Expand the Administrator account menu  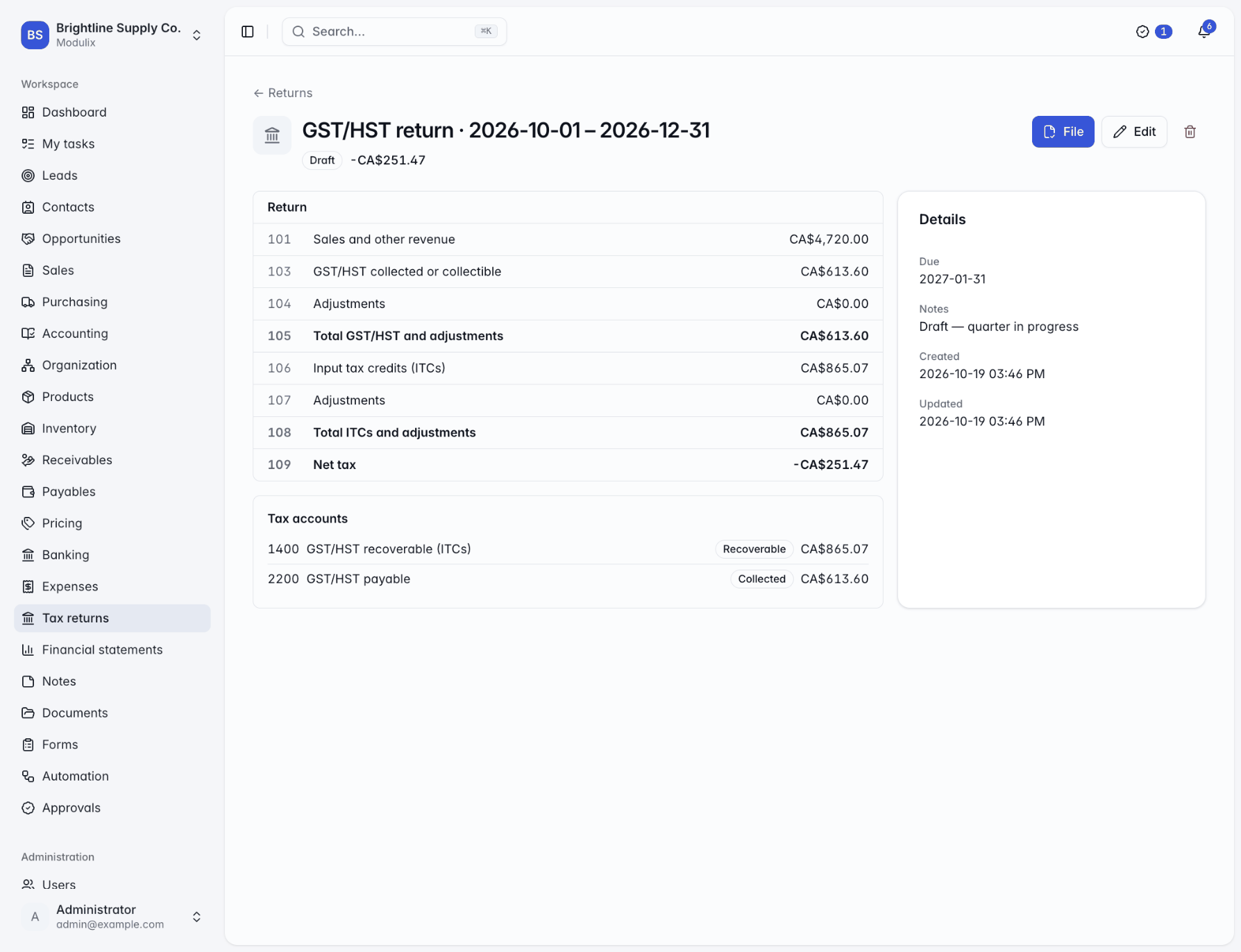[112, 917]
